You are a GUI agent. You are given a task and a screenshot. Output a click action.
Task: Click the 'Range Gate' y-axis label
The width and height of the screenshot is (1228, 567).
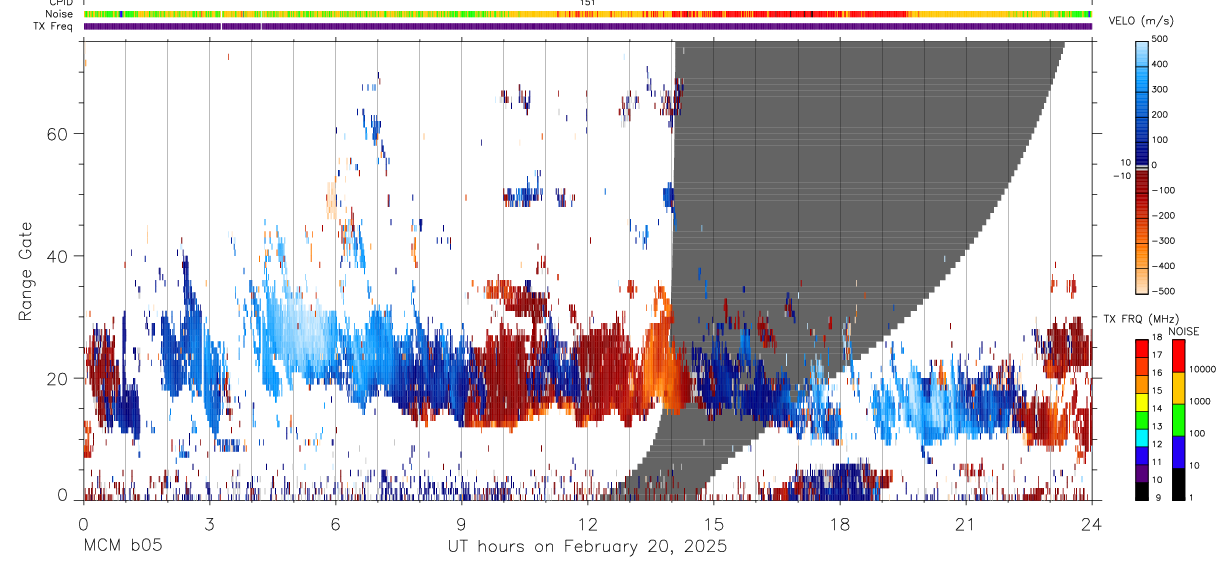pos(27,272)
